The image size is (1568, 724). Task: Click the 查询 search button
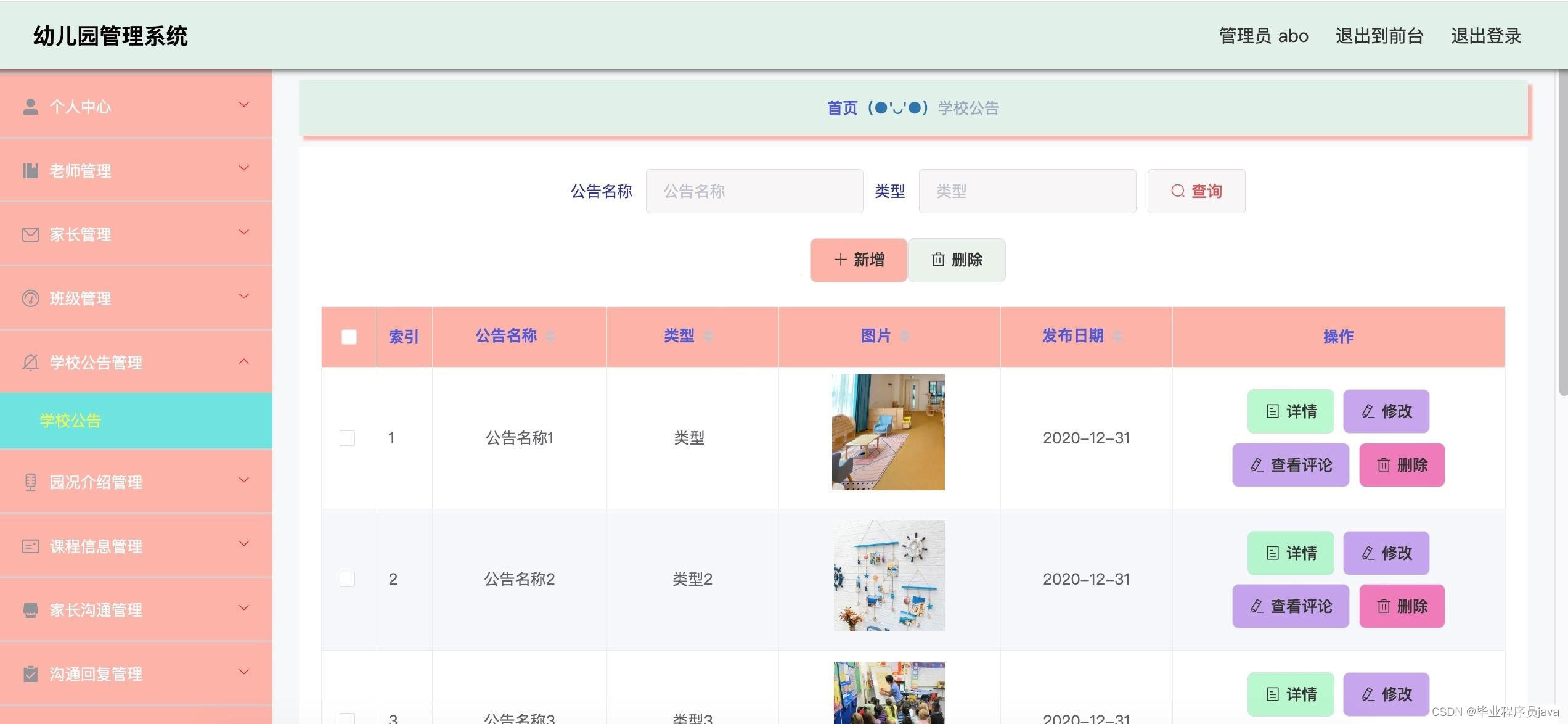pos(1196,191)
